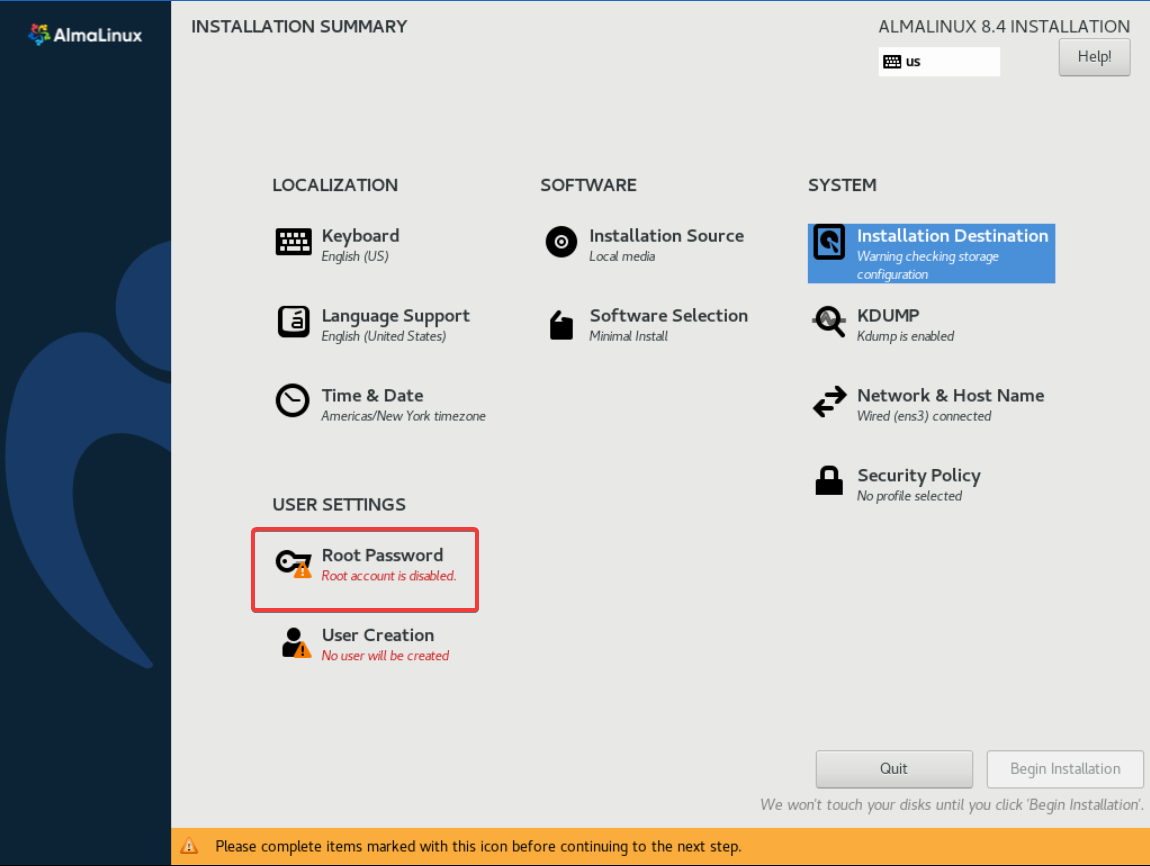This screenshot has height=866, width=1150.
Task: Click the User Creation person icon
Action: [296, 643]
